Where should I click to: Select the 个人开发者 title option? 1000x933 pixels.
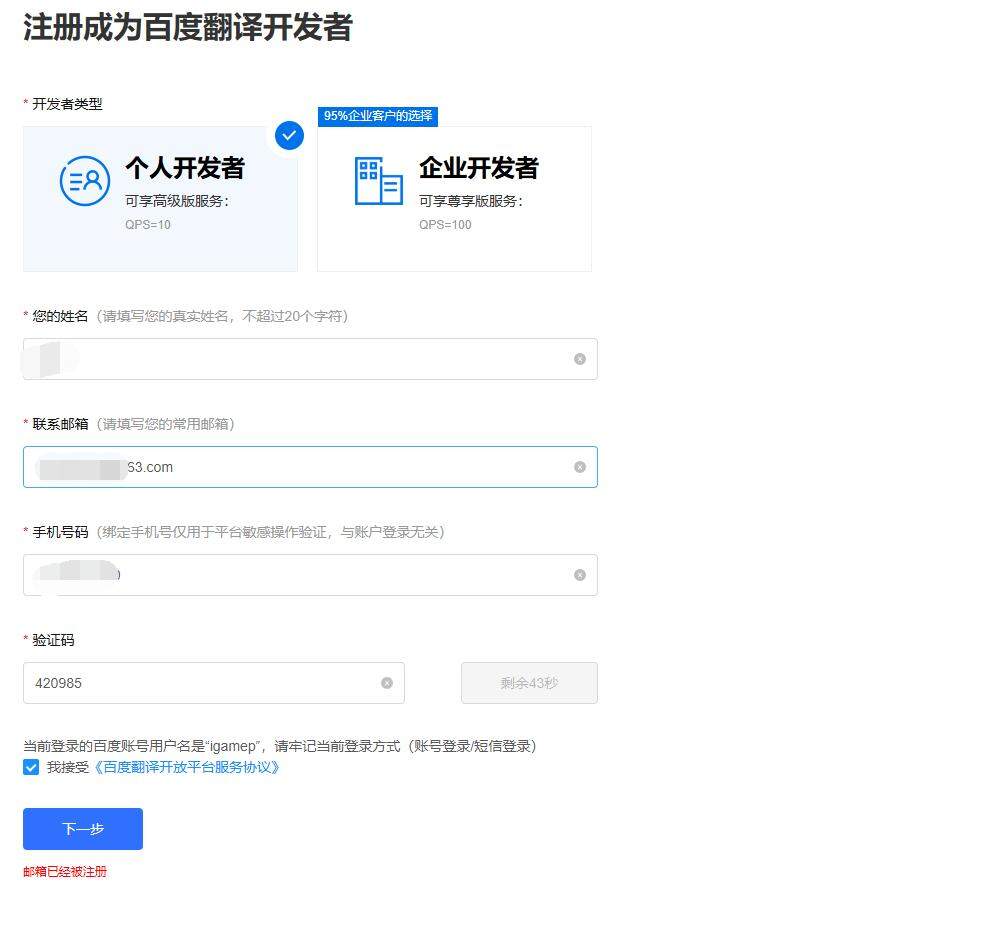click(184, 168)
